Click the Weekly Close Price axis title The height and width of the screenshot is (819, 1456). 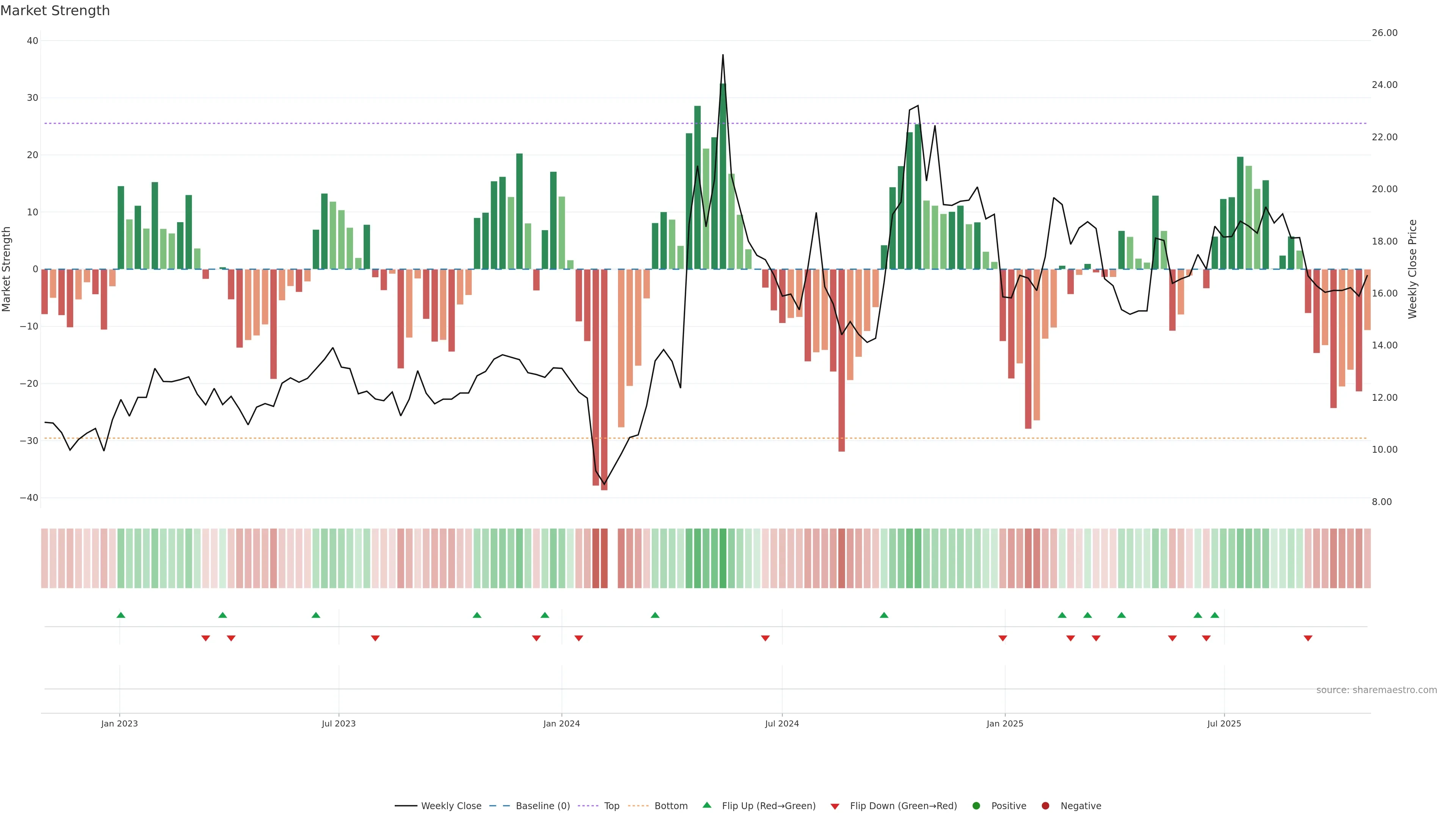pyautogui.click(x=1412, y=269)
